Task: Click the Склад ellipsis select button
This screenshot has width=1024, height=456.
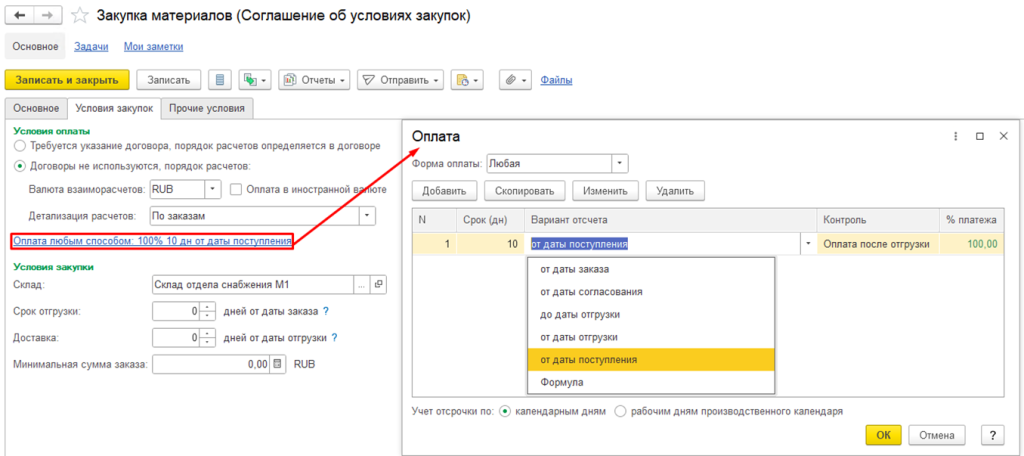Action: click(362, 285)
